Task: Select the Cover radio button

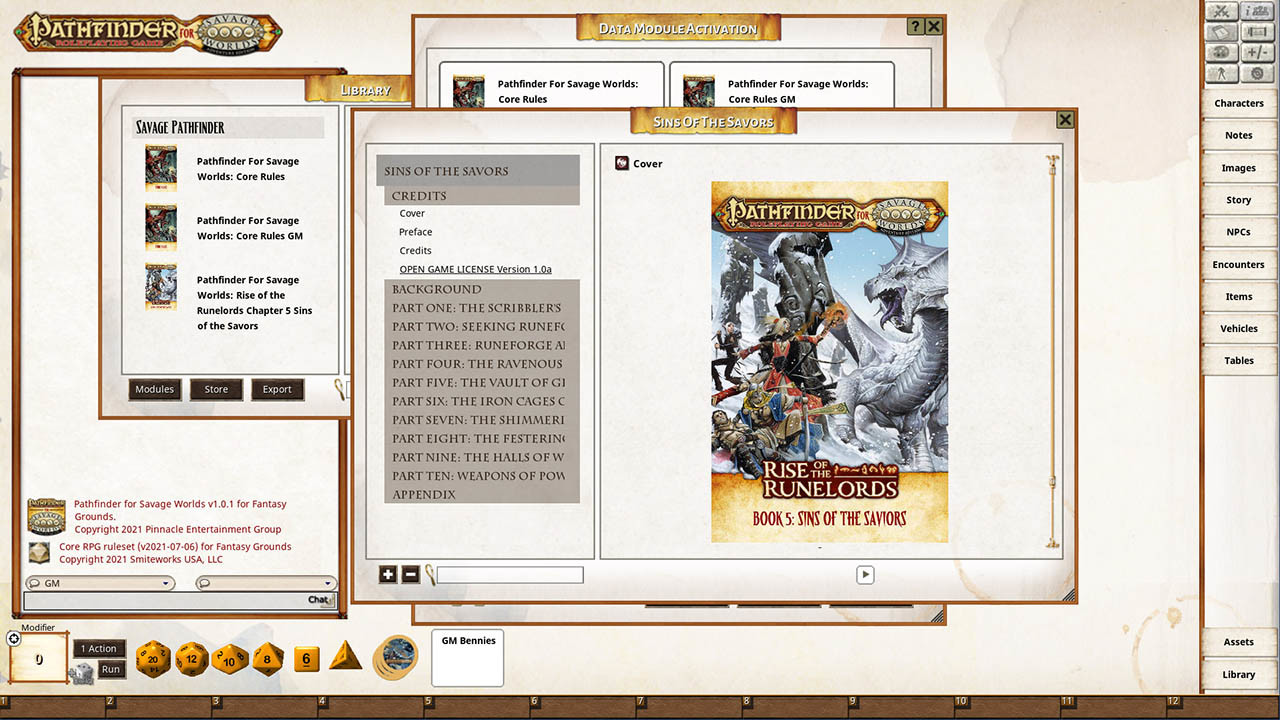Action: 624,163
